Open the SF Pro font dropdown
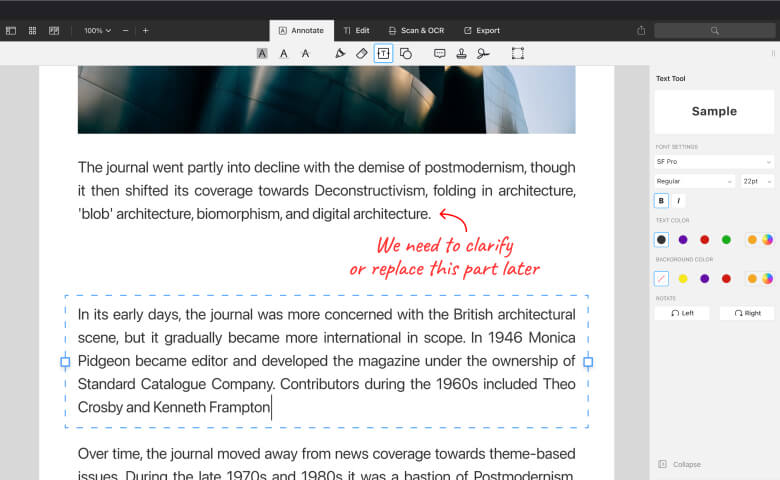Viewport: 780px width, 480px height. click(714, 162)
